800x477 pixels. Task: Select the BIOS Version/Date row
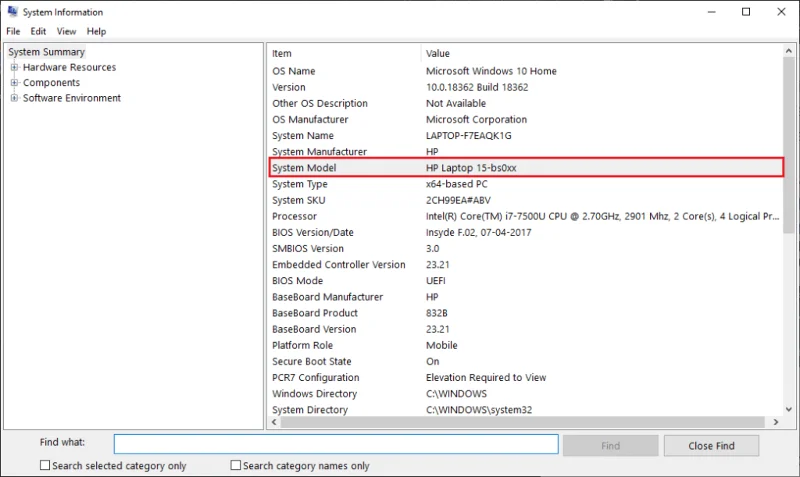(526, 233)
